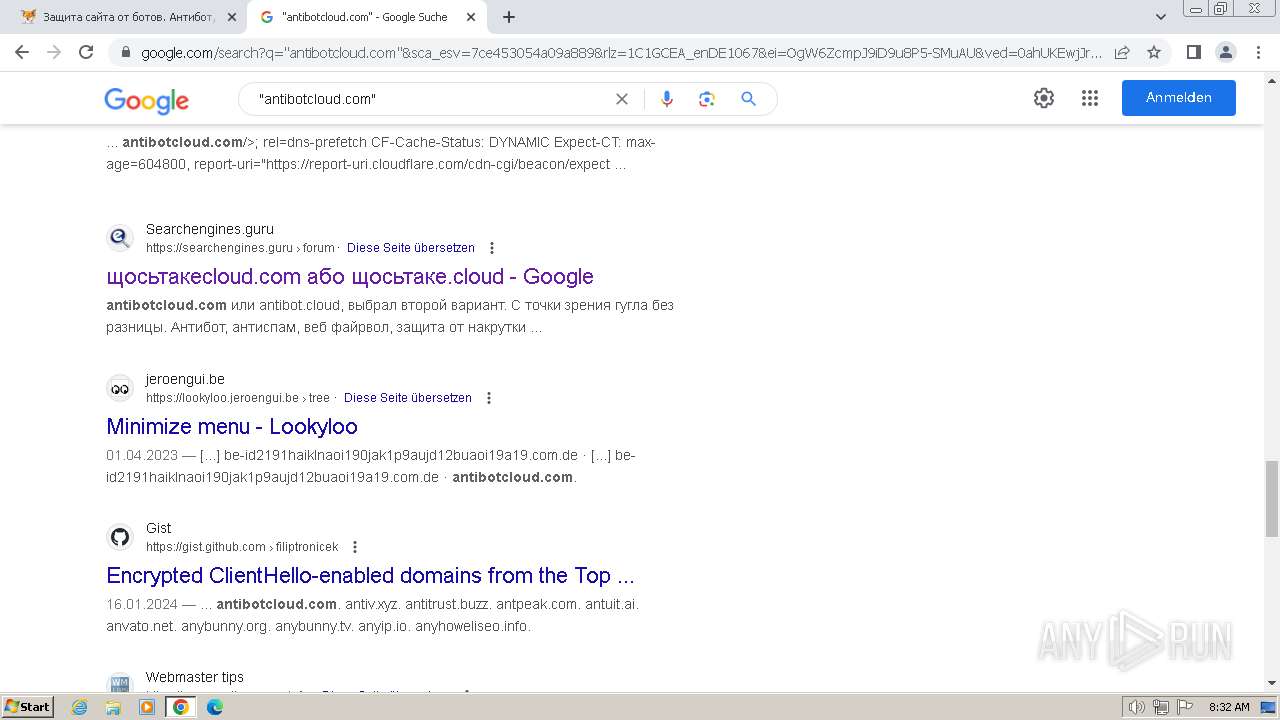Open more options for the jeroengui.be result
The image size is (1280, 720).
pos(489,398)
